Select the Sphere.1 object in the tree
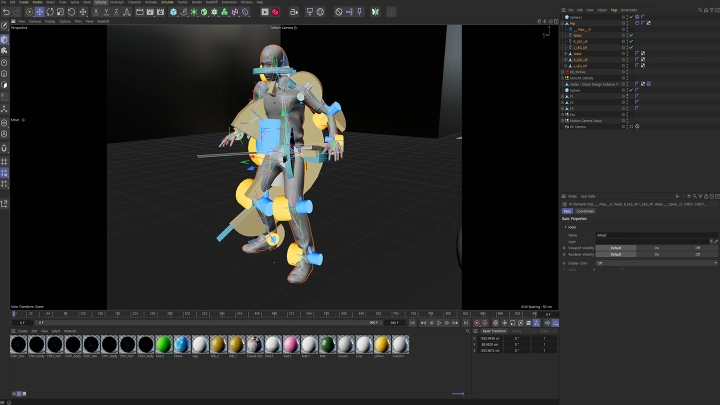The height and width of the screenshot is (405, 720). (576, 17)
